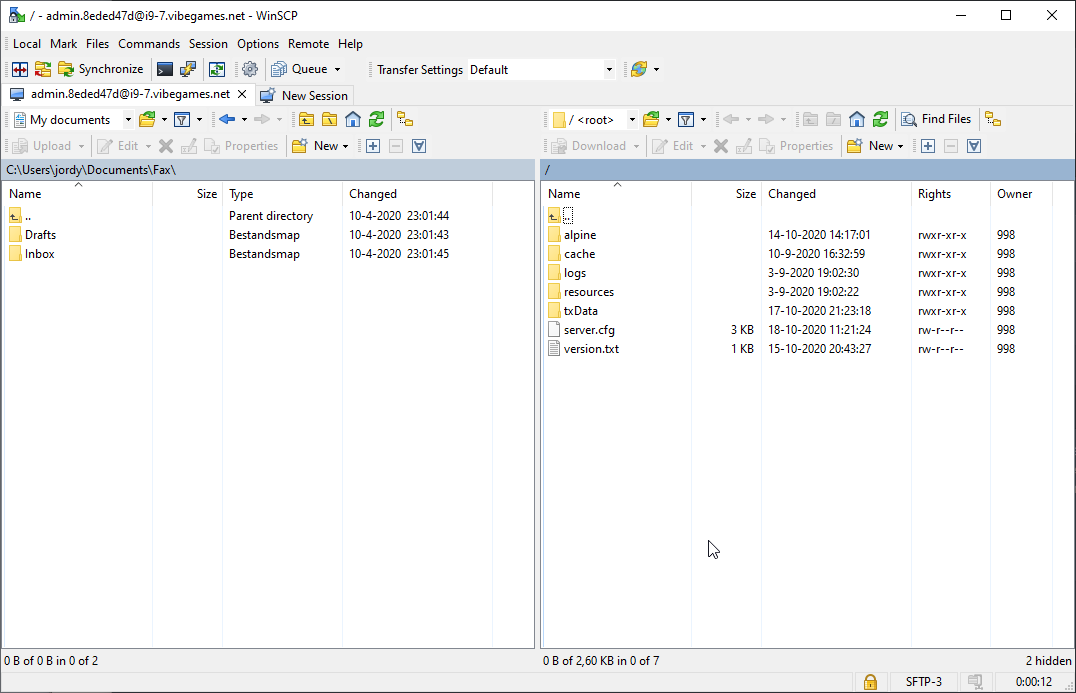Viewport: 1076px width, 693px height.
Task: Go to remote home directory icon
Action: coord(856,120)
